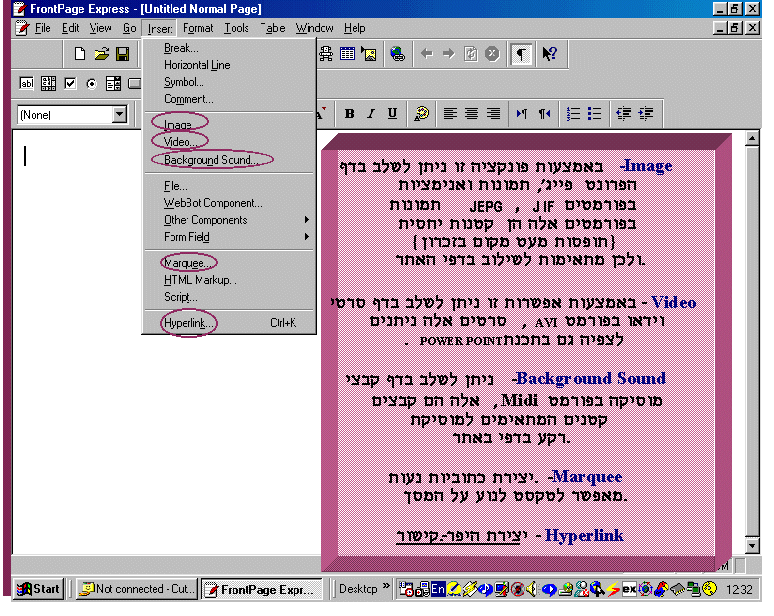This screenshot has height=616, width=774.
Task: Expand the Desktop toolbar chevron
Action: 386,586
